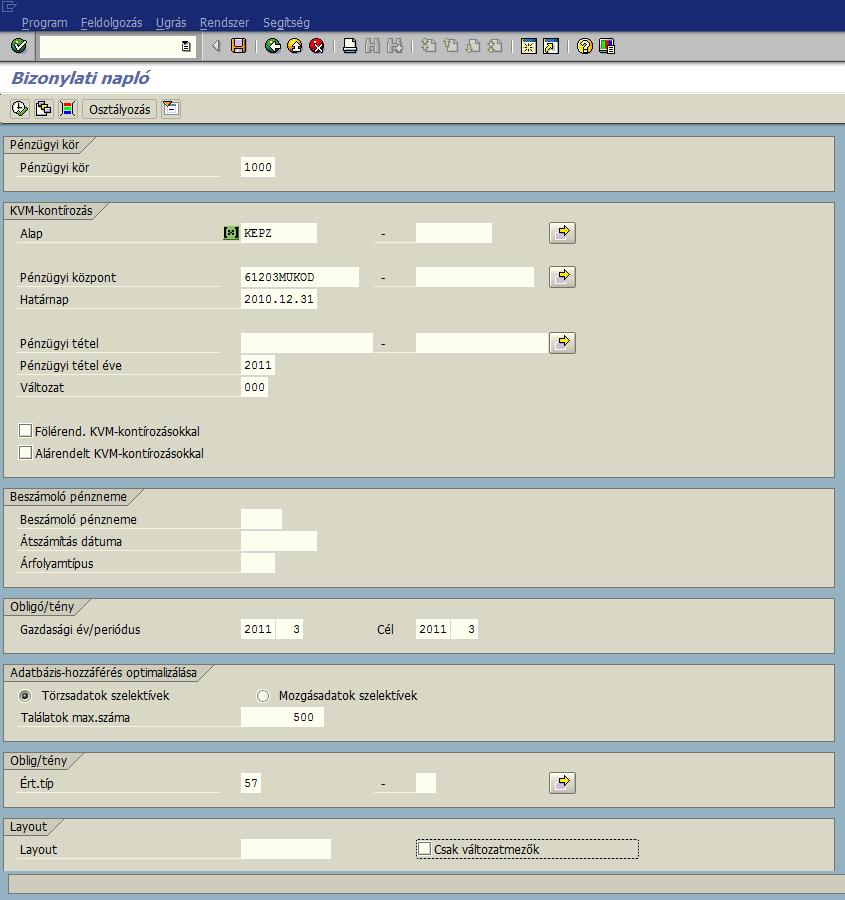Cancel with the red X icon
Image resolution: width=845 pixels, height=900 pixels.
click(316, 46)
